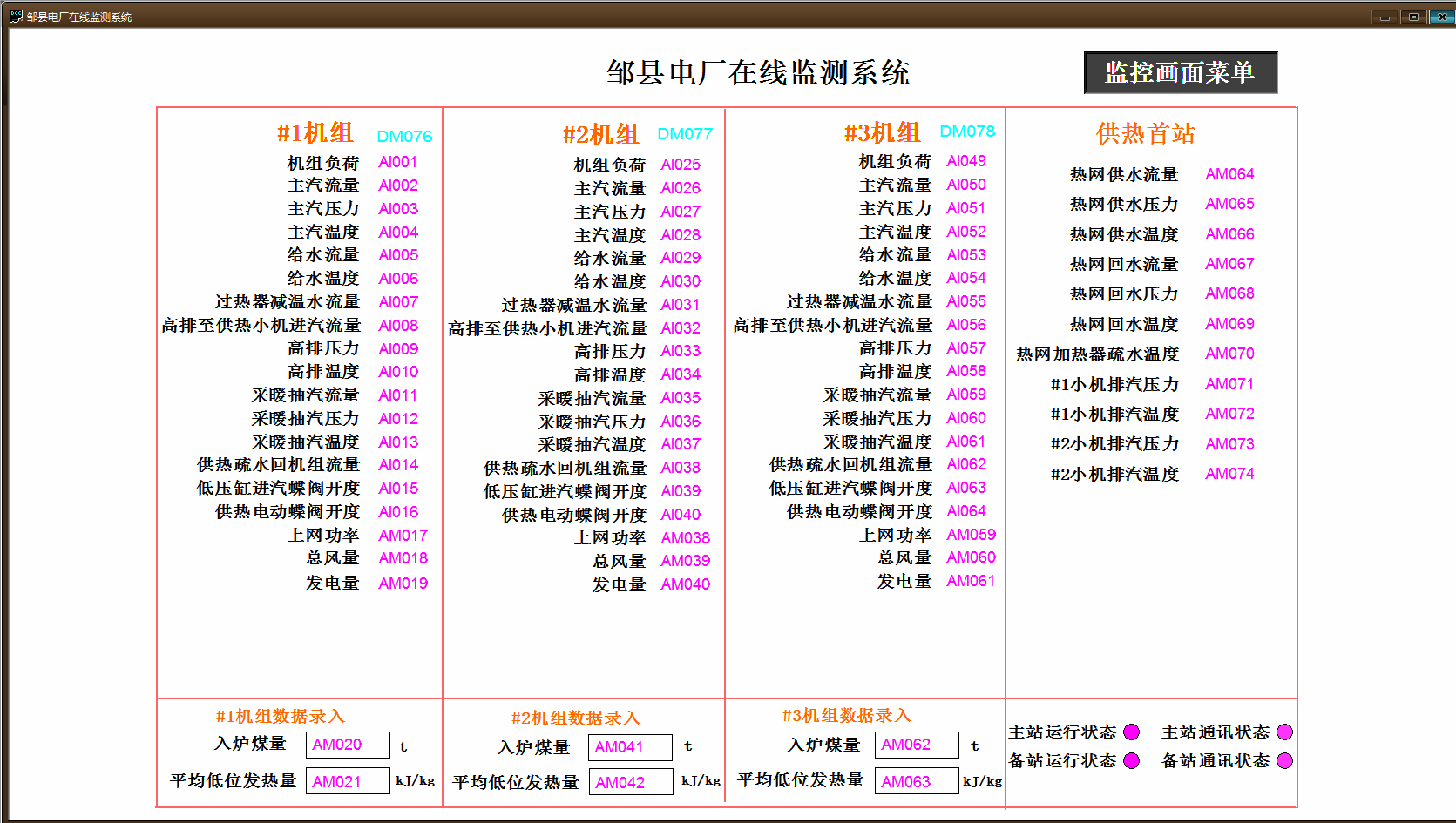Select #1机组 入炉煤量 field AM020

(x=348, y=745)
